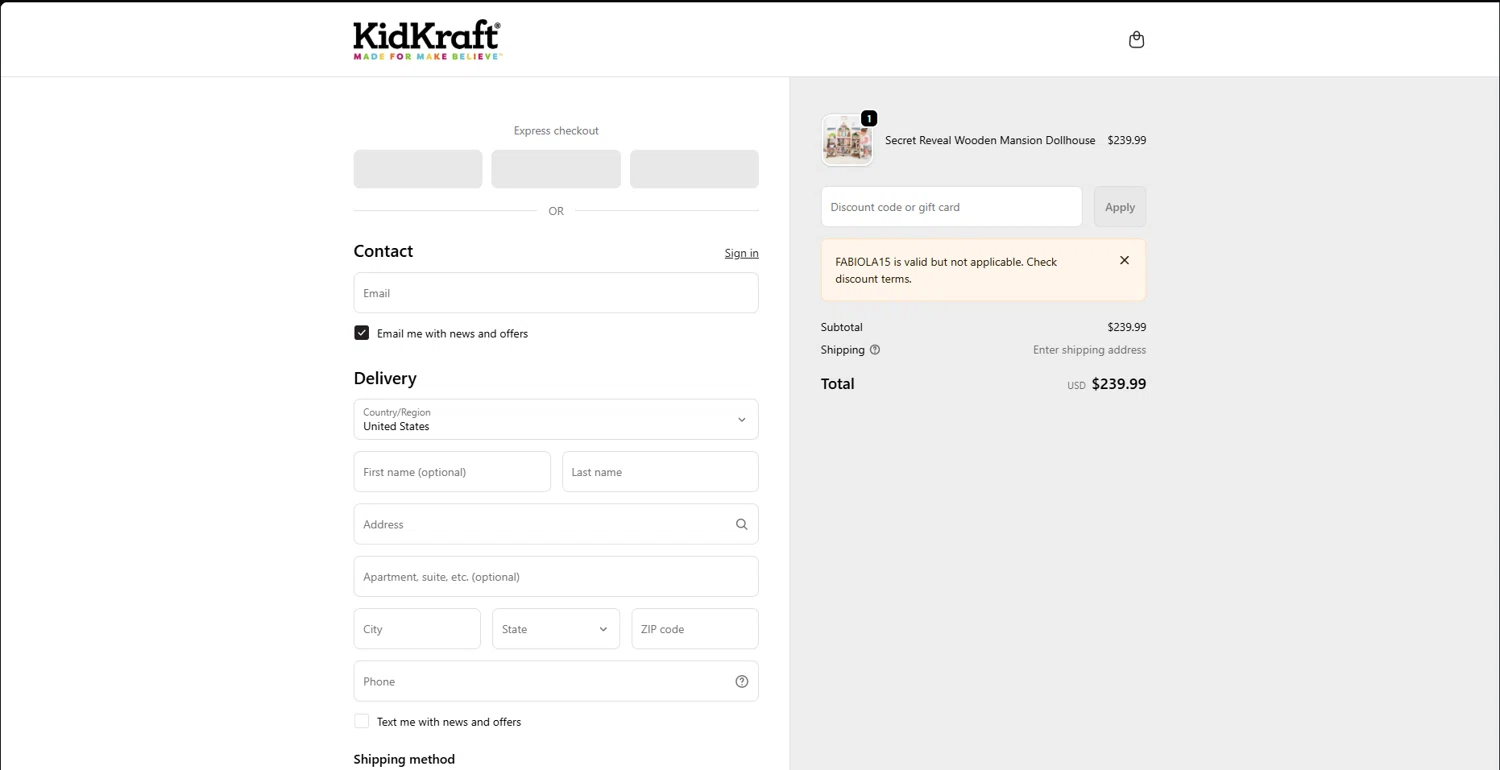Focus the Apartment, suite, etc. field
Screen dimensions: 1500x770
point(556,577)
